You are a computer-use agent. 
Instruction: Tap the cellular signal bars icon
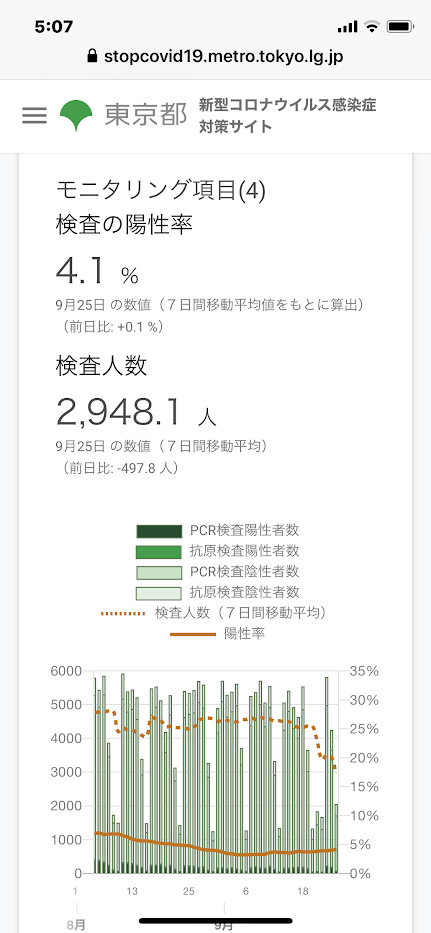pos(347,27)
